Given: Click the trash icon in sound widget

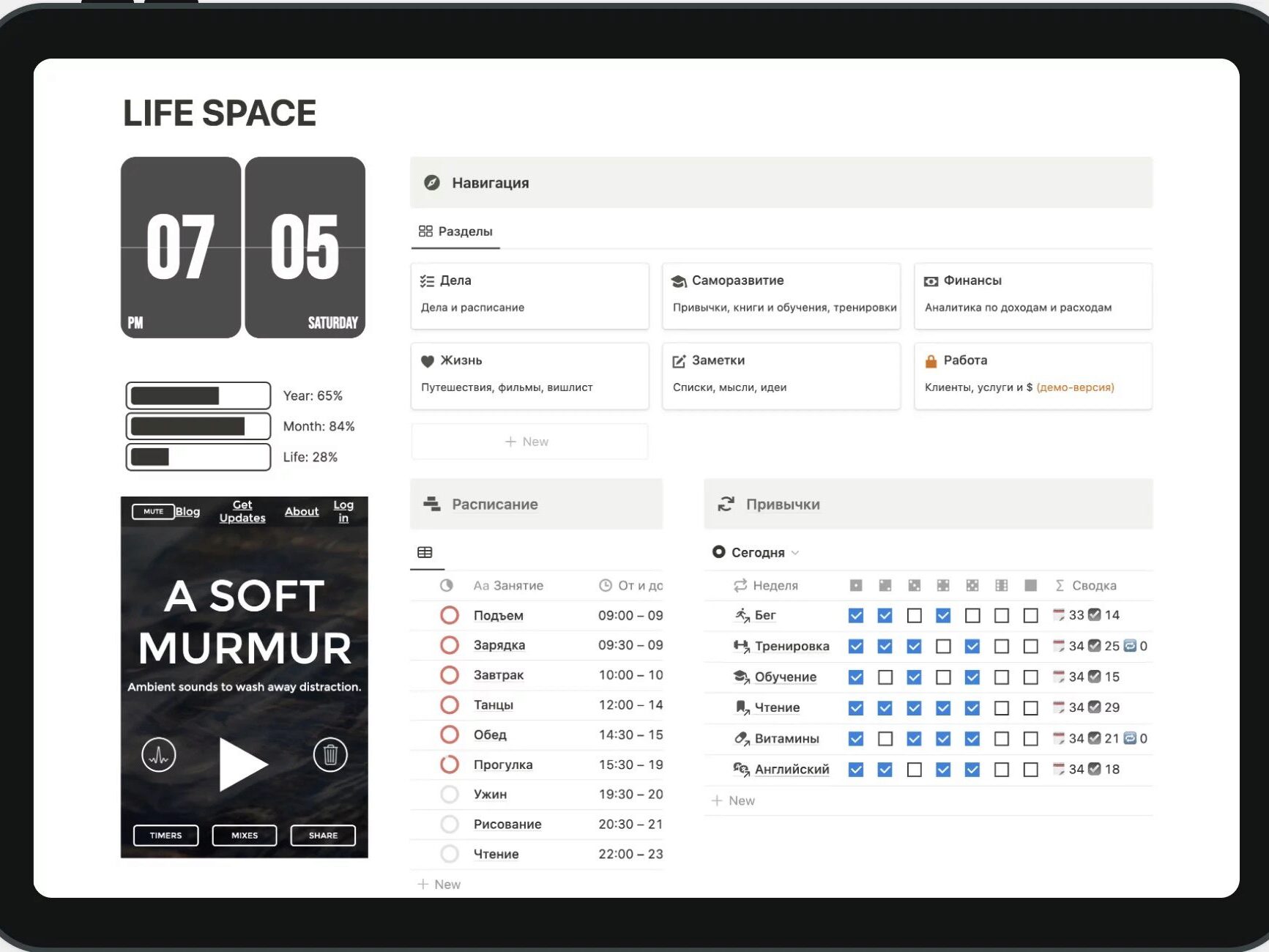Looking at the screenshot, I should click(x=330, y=754).
